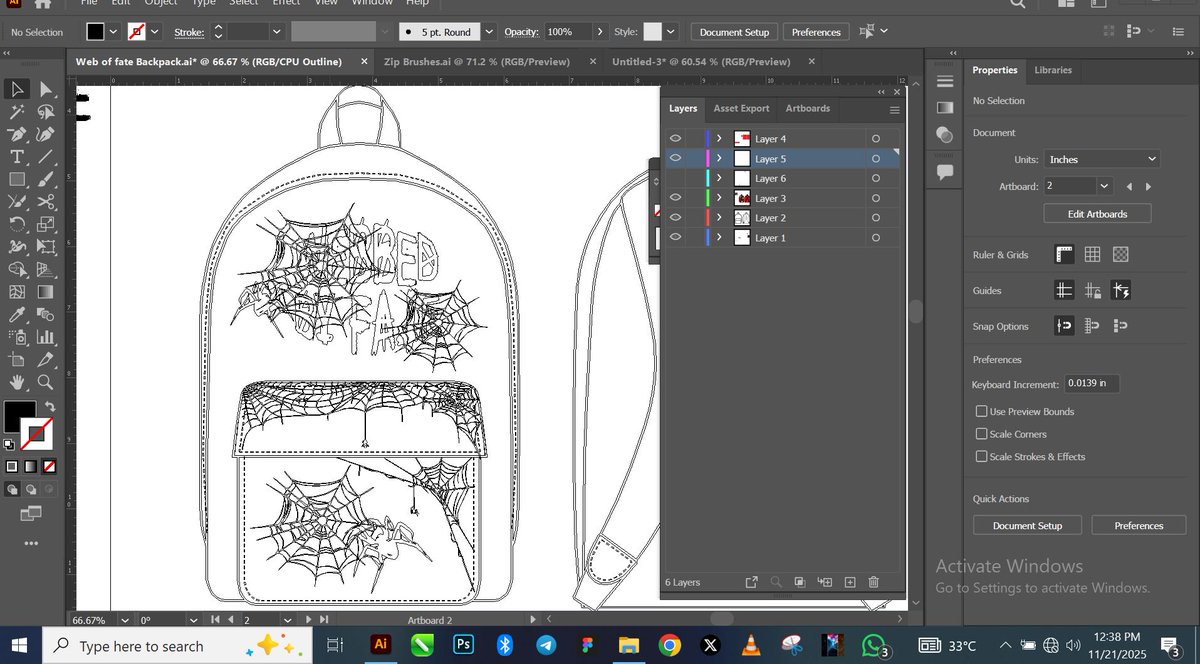Click the control bar fill color swatch

[x=95, y=32]
